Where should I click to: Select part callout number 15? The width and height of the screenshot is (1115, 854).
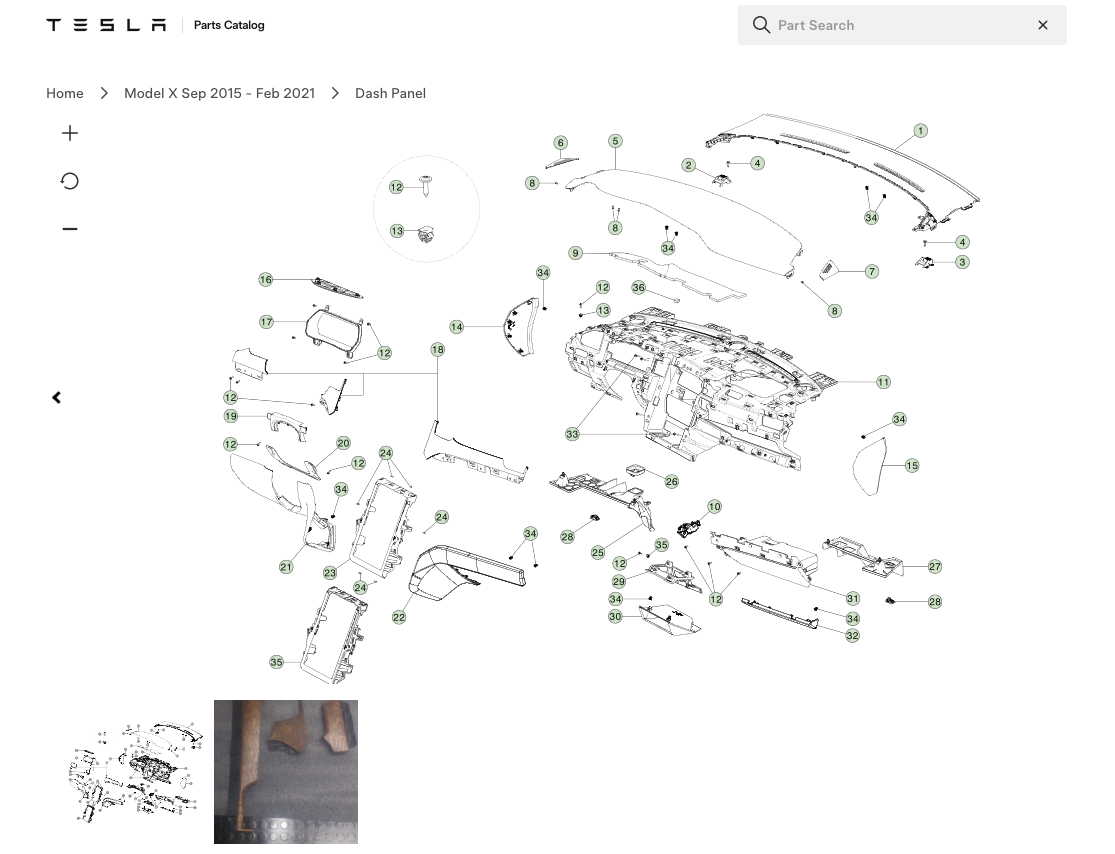click(x=912, y=466)
